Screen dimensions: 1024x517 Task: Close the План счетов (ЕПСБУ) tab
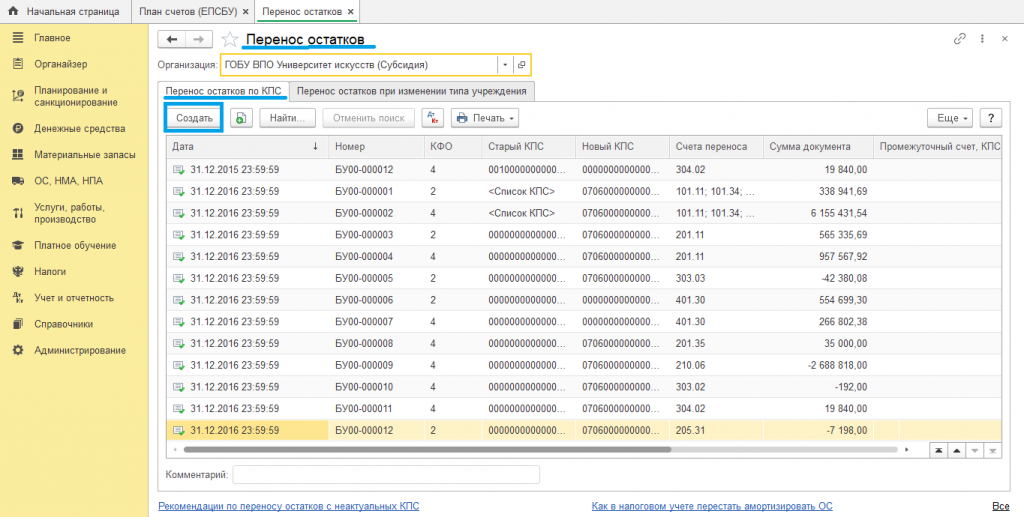(246, 11)
